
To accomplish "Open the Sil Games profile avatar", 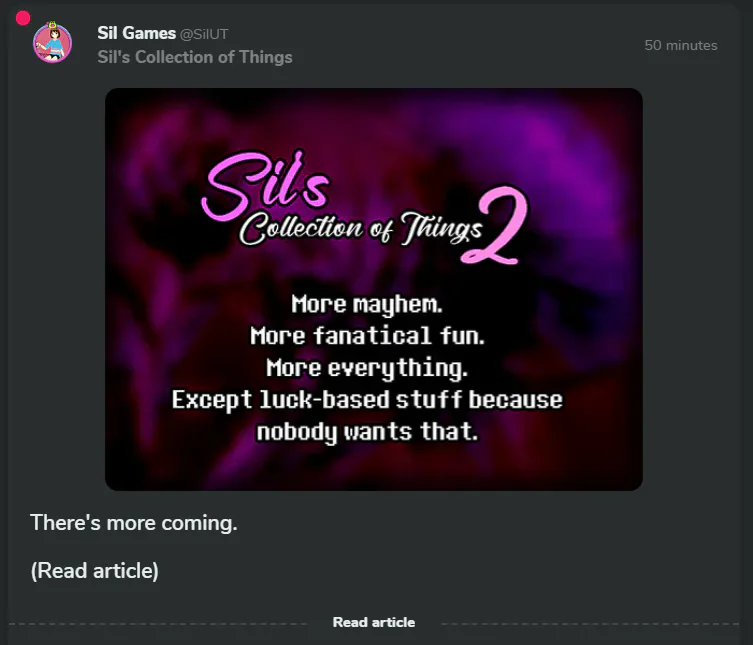I will [52, 42].
